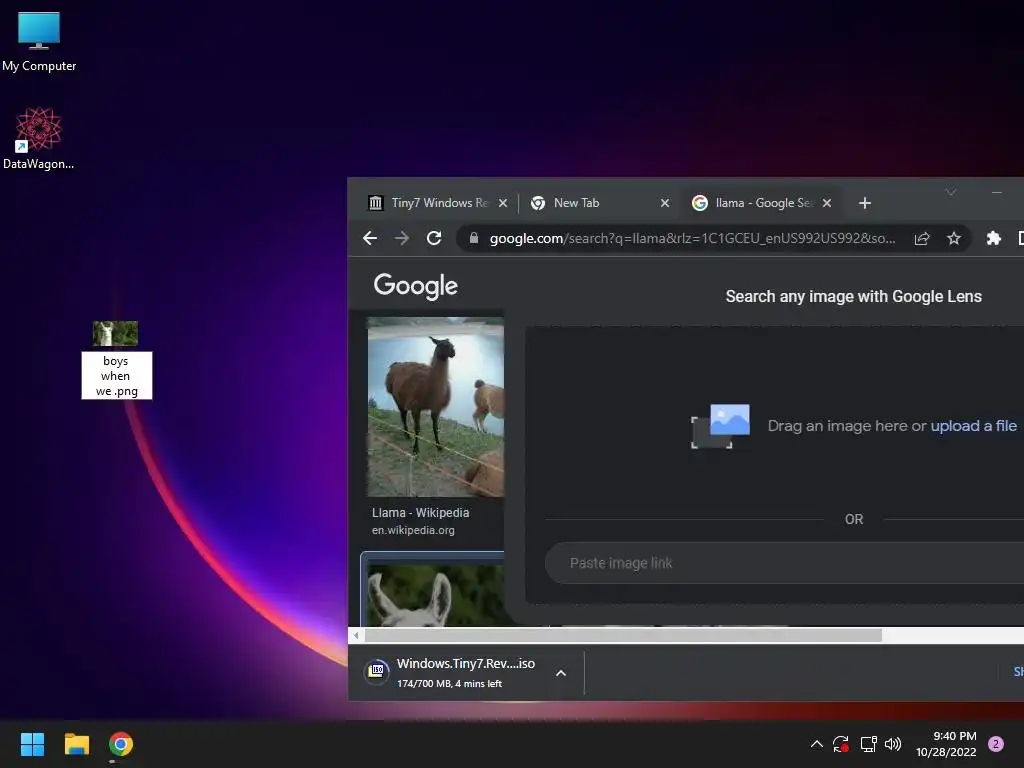
Task: Select the boys when we .png file thumbnail
Action: pos(115,333)
